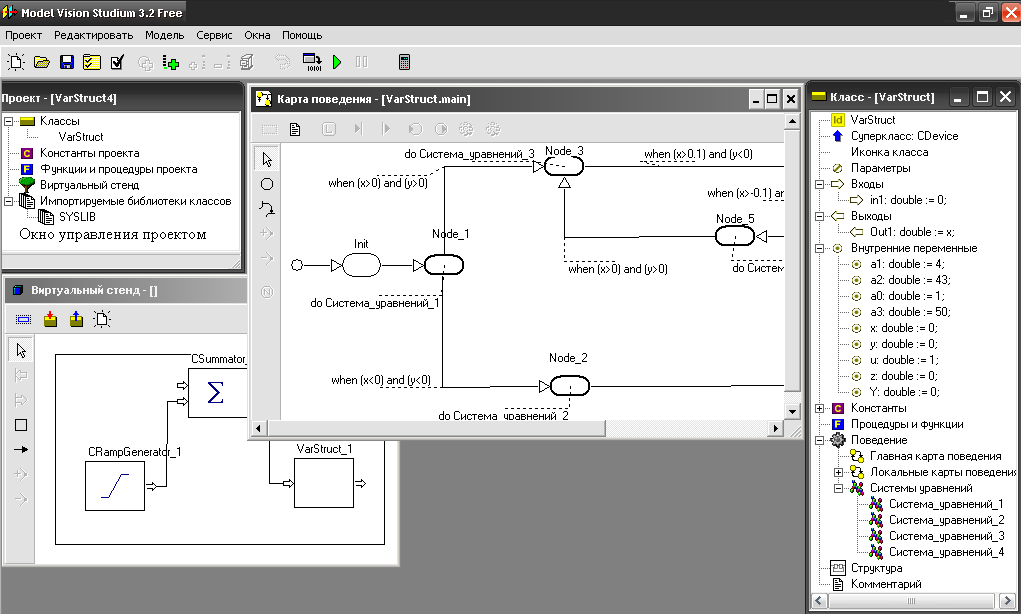The height and width of the screenshot is (614, 1021).
Task: Click the green plus add-class icon
Action: [x=171, y=63]
